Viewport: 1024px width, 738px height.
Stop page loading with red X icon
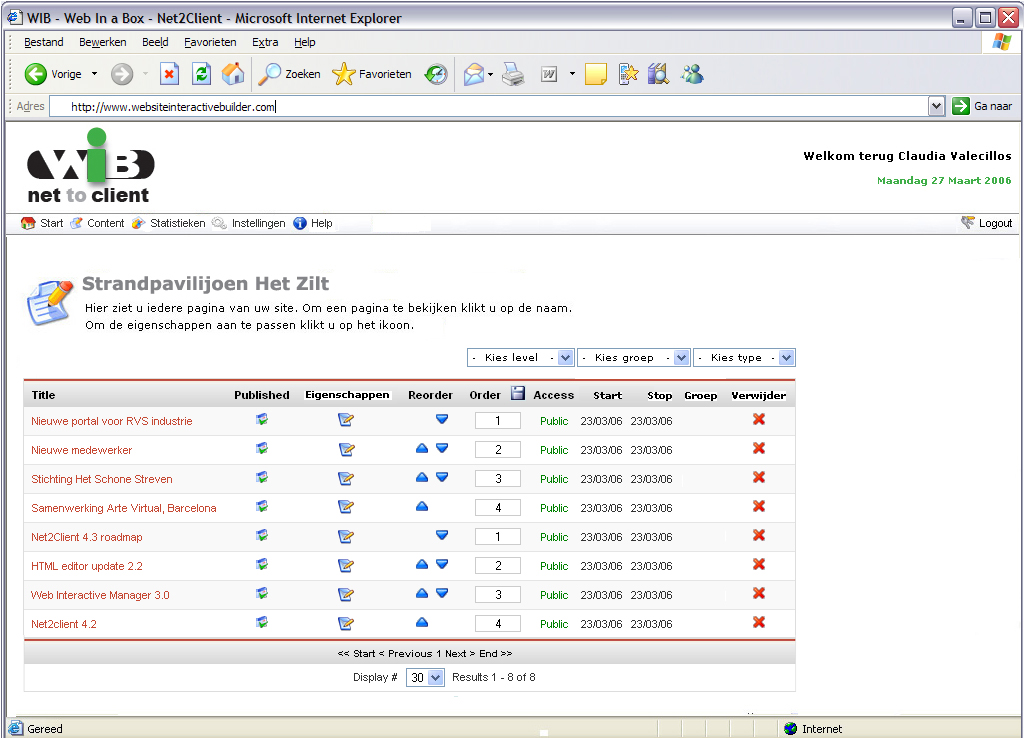click(169, 74)
